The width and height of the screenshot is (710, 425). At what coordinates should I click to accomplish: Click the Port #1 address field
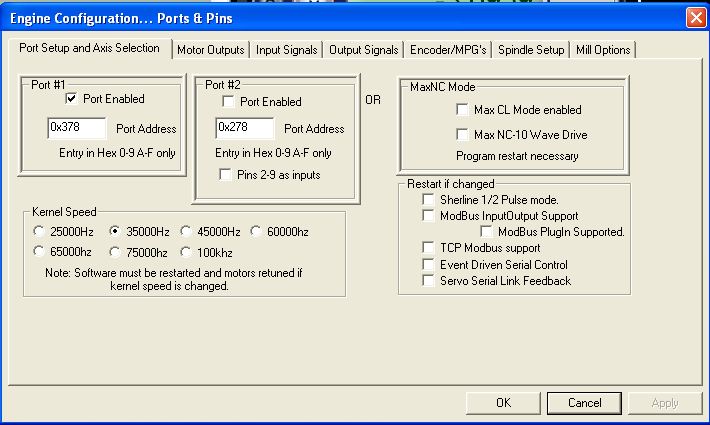coord(76,129)
